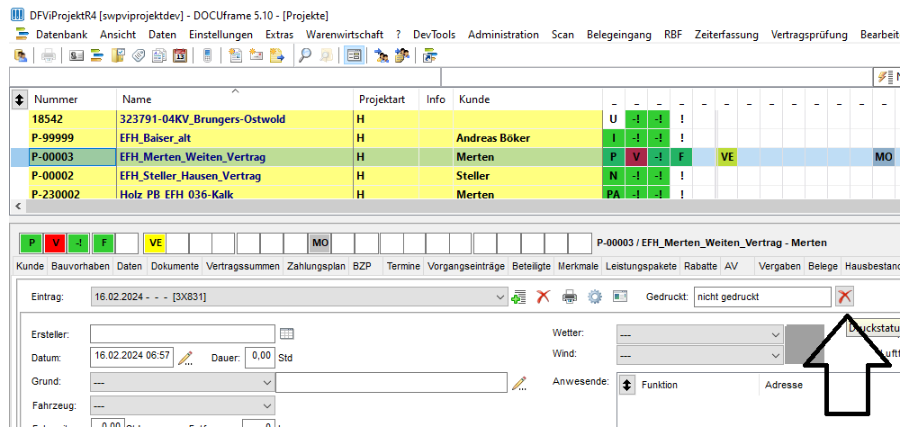Open the Zeiterfassung menu
Viewport: 901px width, 431px height.
point(726,34)
